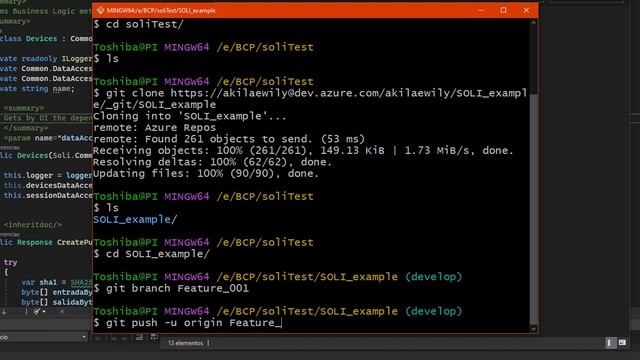Click '<inheritdoc/>' comment in code editor
The width and height of the screenshot is (640, 360).
33,225
